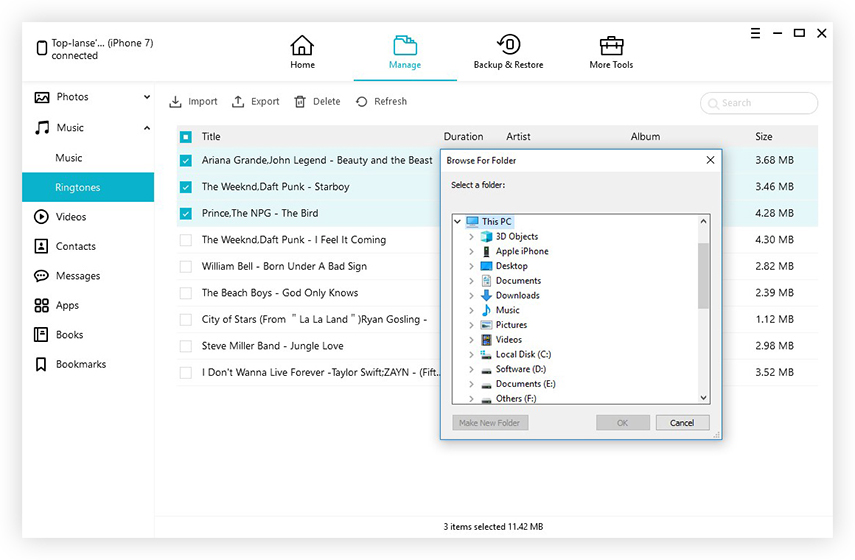Expand the Apple iPhone node
Viewport: 855px width, 560px height.
pyautogui.click(x=471, y=251)
